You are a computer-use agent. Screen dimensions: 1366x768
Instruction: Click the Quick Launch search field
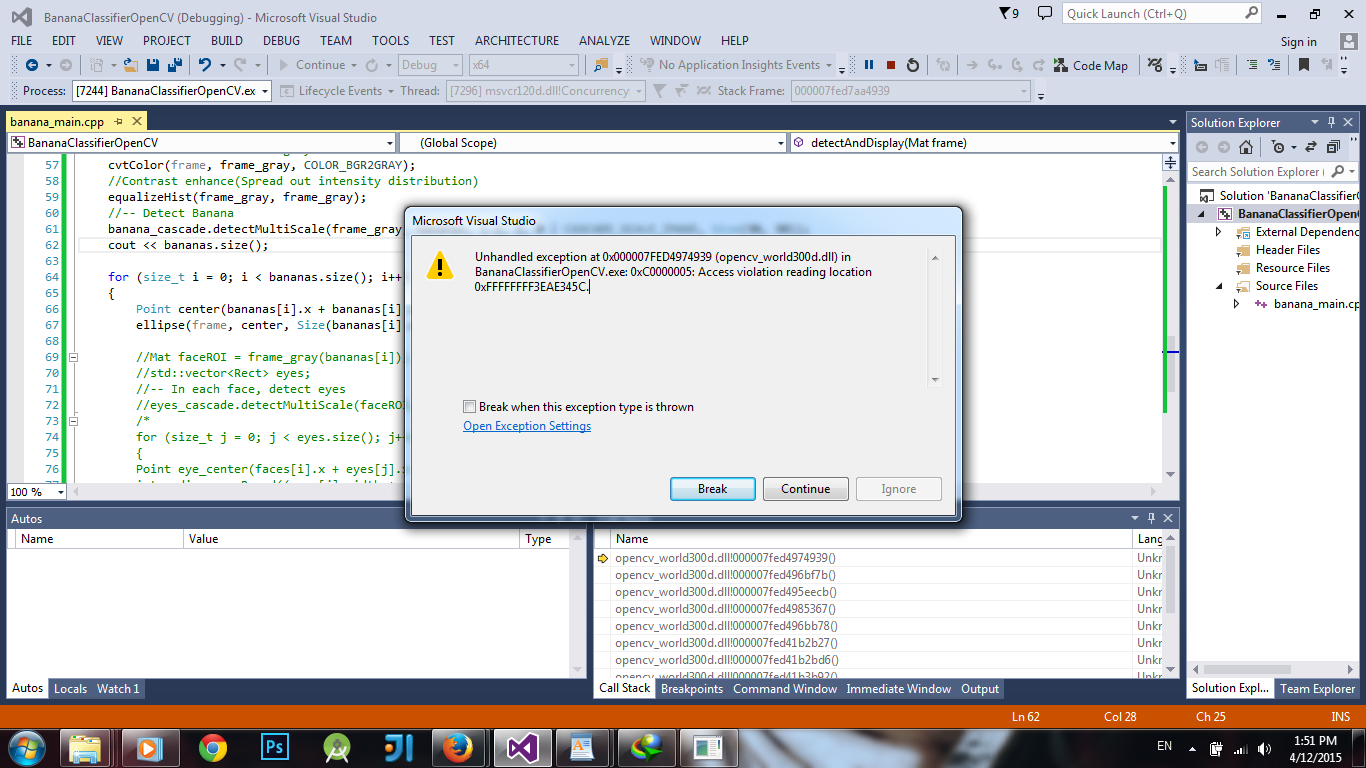[1163, 14]
